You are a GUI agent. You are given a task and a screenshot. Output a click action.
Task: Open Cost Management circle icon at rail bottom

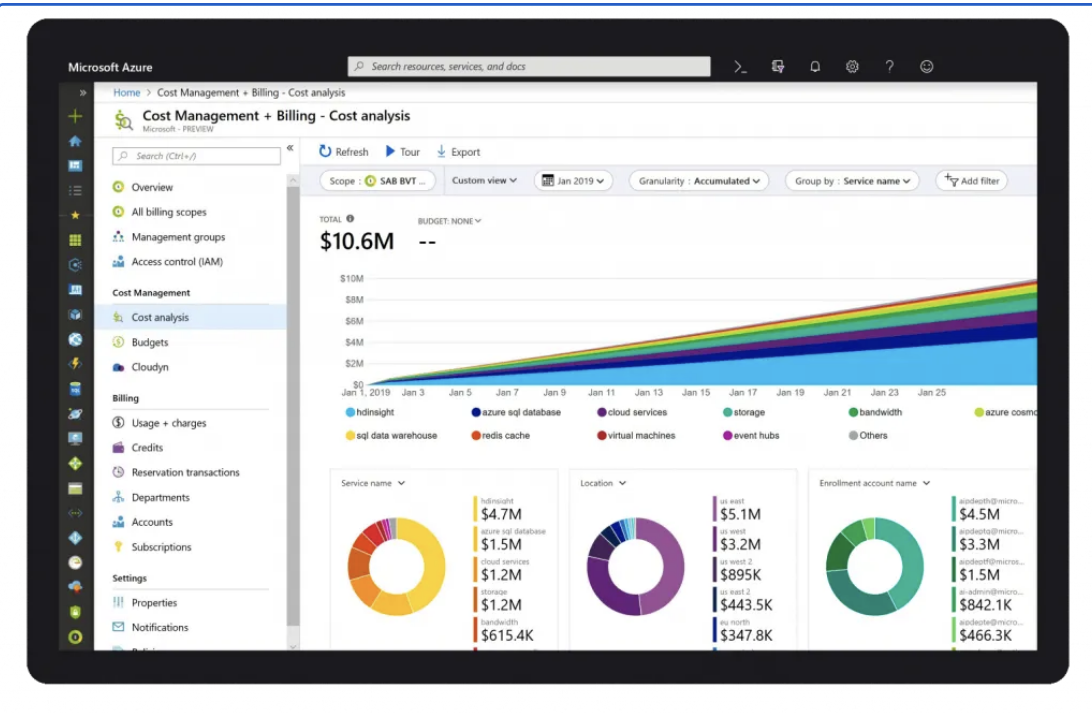(x=75, y=637)
